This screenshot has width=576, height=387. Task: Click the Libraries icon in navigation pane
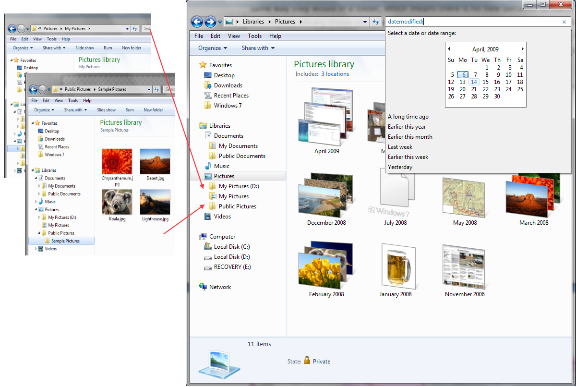coord(203,126)
